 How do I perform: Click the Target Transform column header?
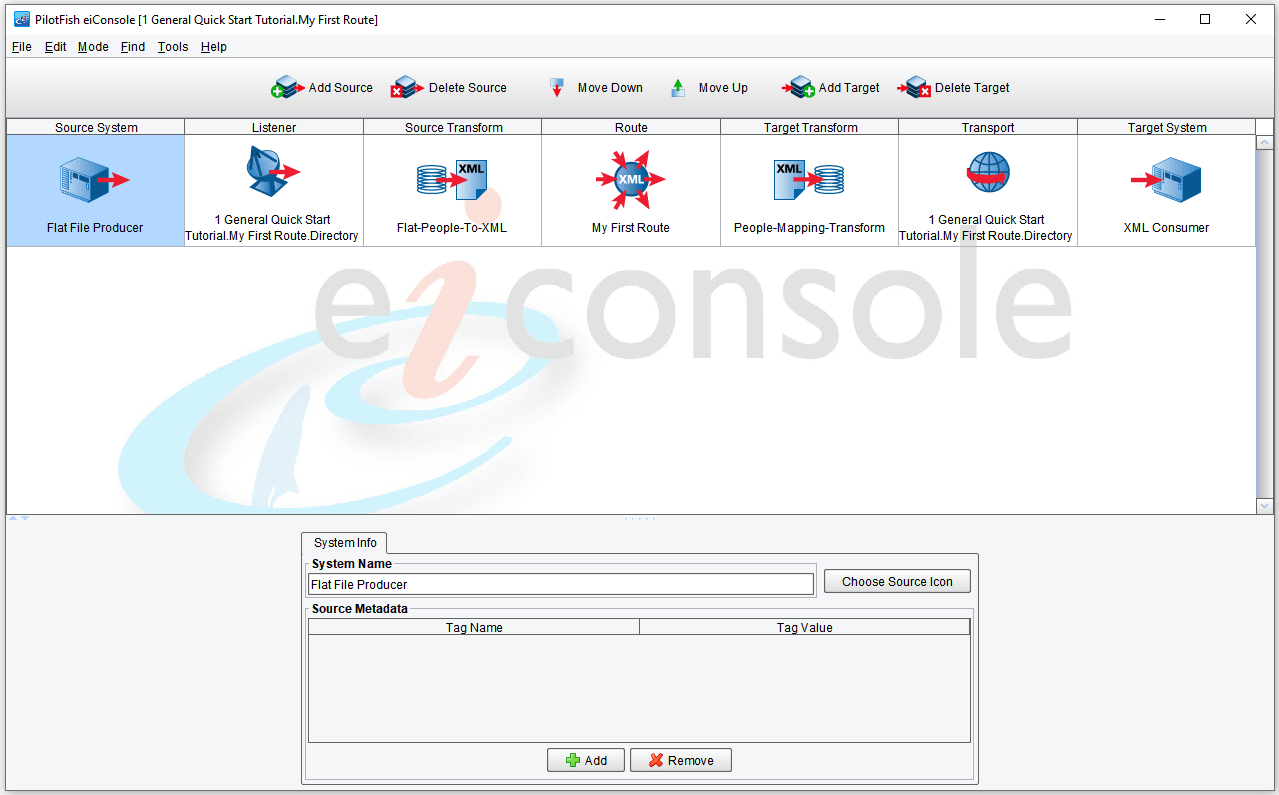[x=810, y=127]
